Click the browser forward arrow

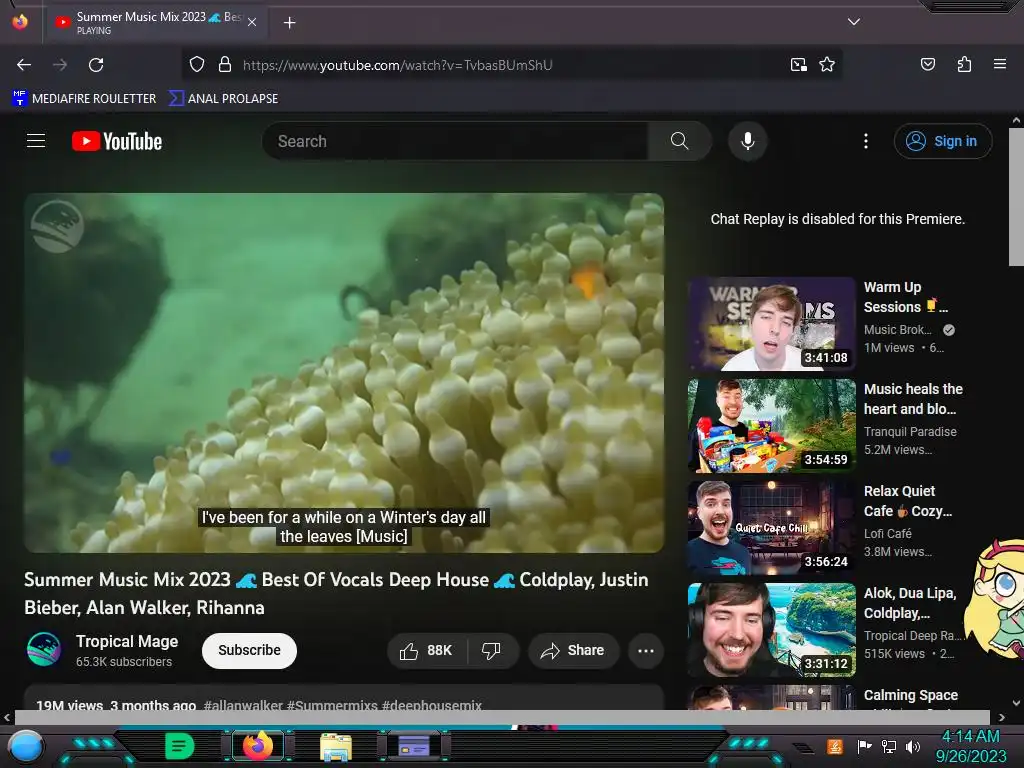[x=60, y=65]
